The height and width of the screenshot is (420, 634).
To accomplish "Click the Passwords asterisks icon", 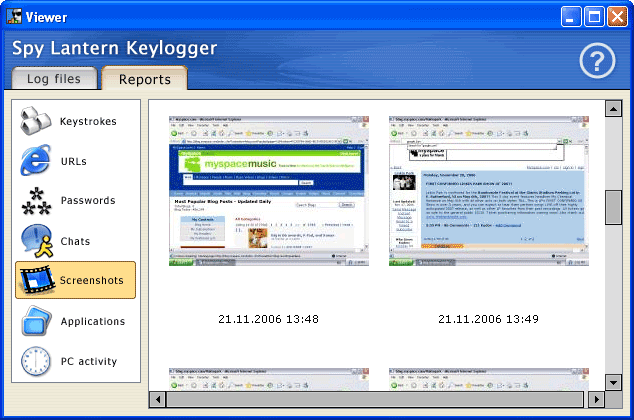I will coord(36,201).
